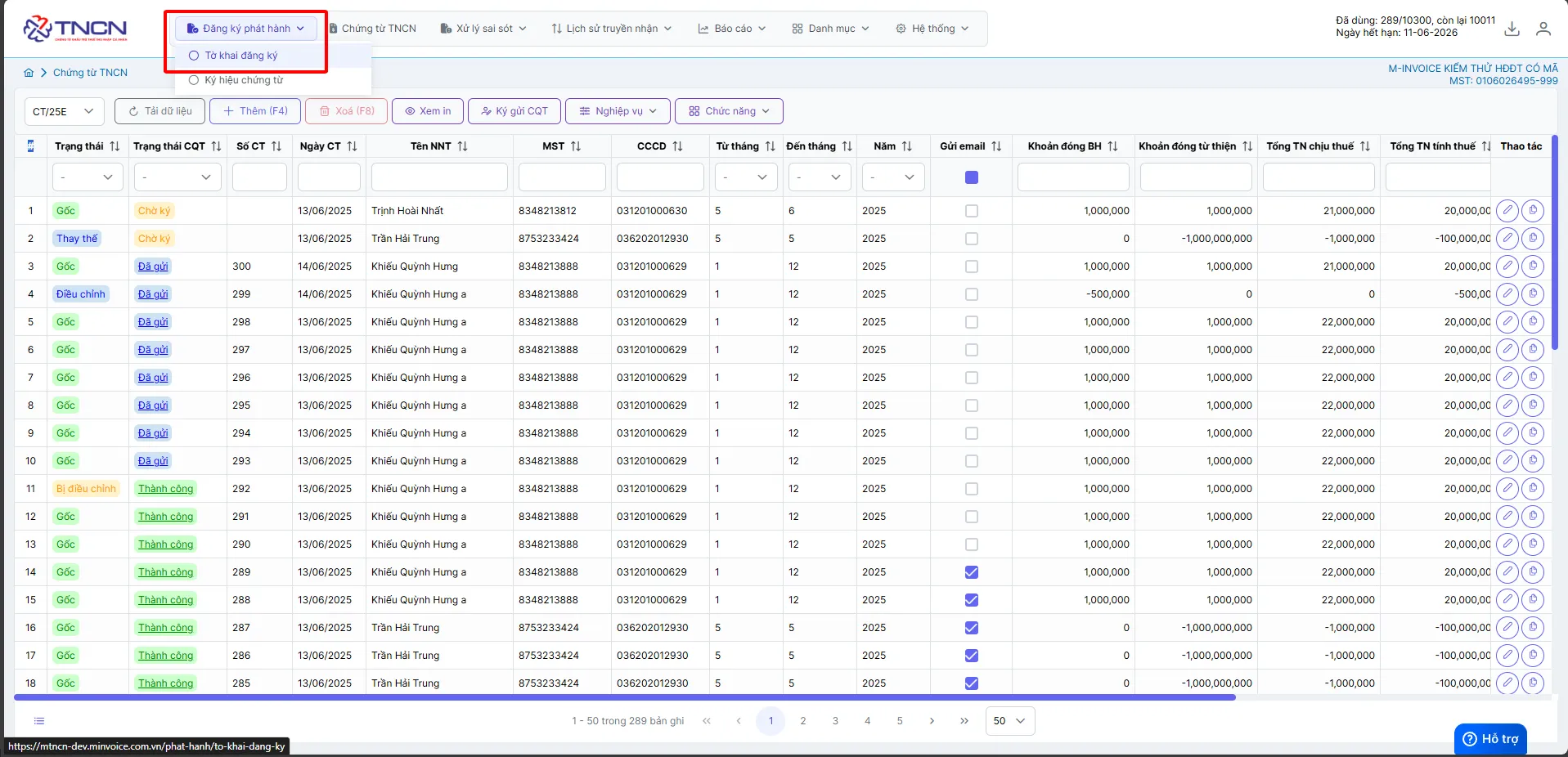Image resolution: width=1568 pixels, height=757 pixels.
Task: Sort by Tên NNT column arrows
Action: click(463, 146)
